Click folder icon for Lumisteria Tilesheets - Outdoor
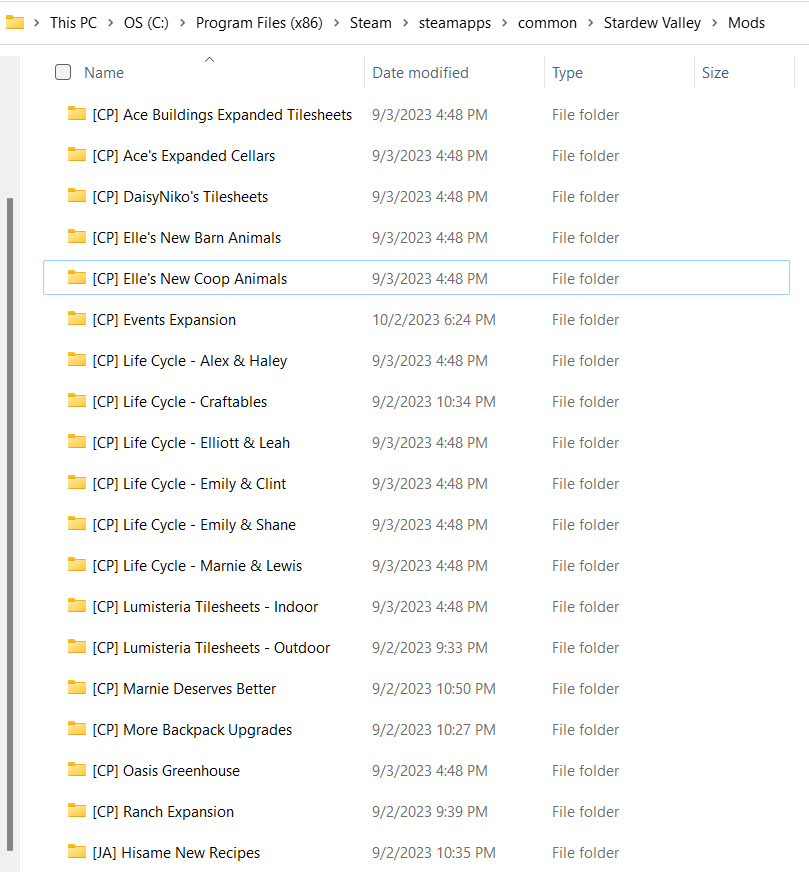Screen dimensions: 809x894 77,647
